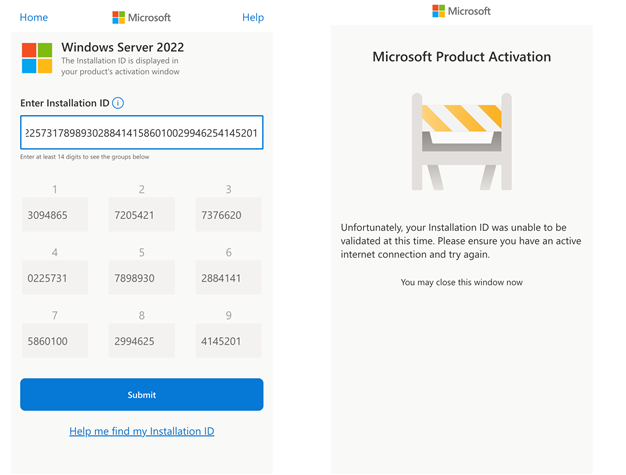Select group 6 box showing 2884141
Image resolution: width=626 pixels, height=475 pixels.
(x=228, y=278)
